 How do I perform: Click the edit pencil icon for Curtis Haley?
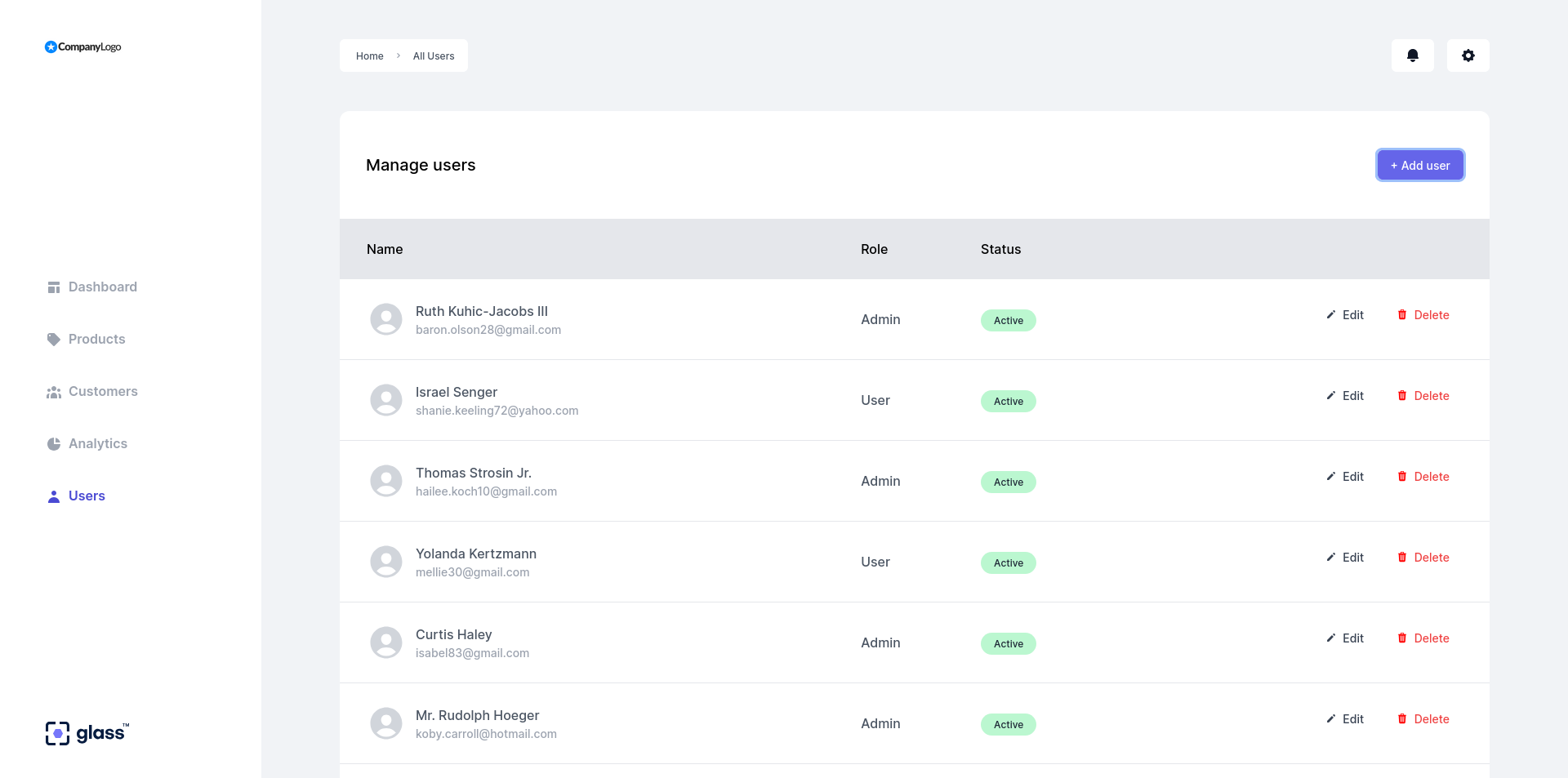1330,638
